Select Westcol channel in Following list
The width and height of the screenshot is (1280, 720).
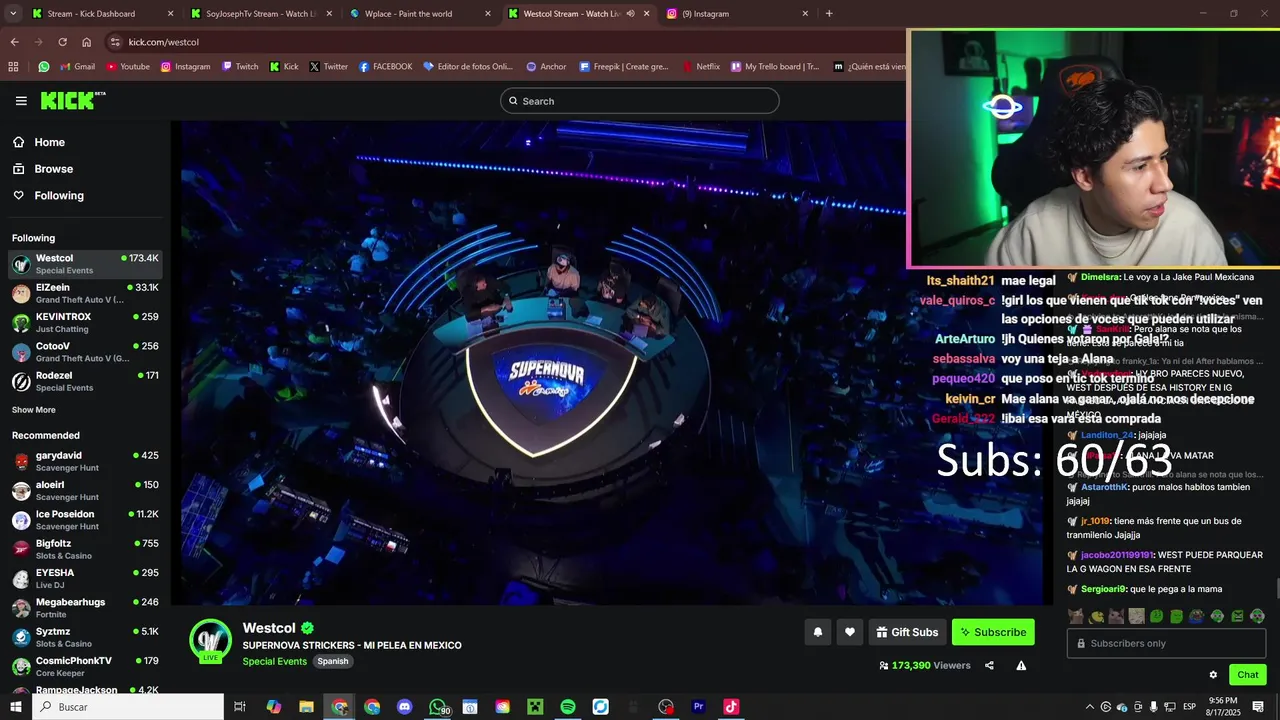click(x=85, y=264)
